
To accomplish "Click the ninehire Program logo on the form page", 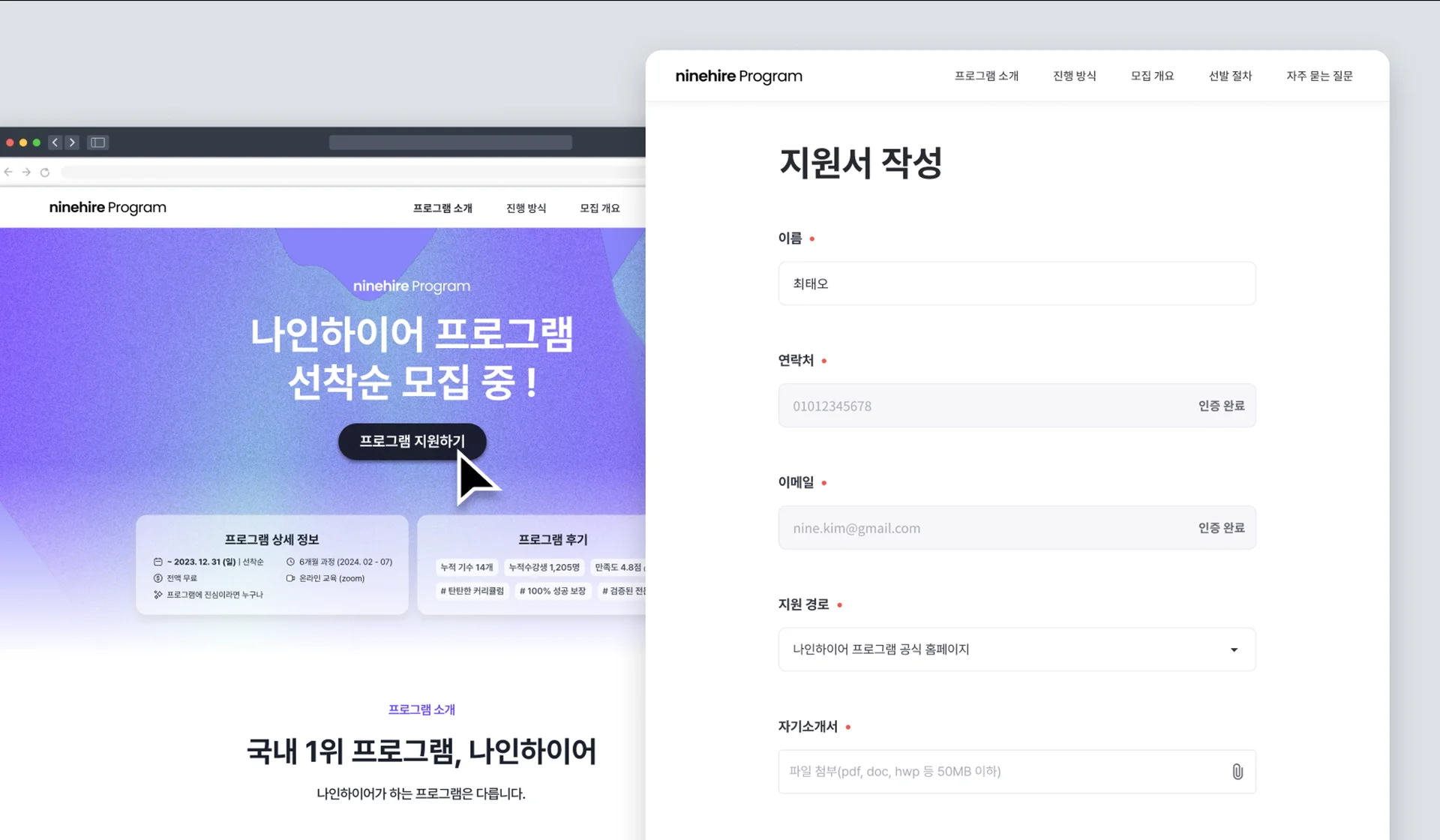I will [738, 76].
